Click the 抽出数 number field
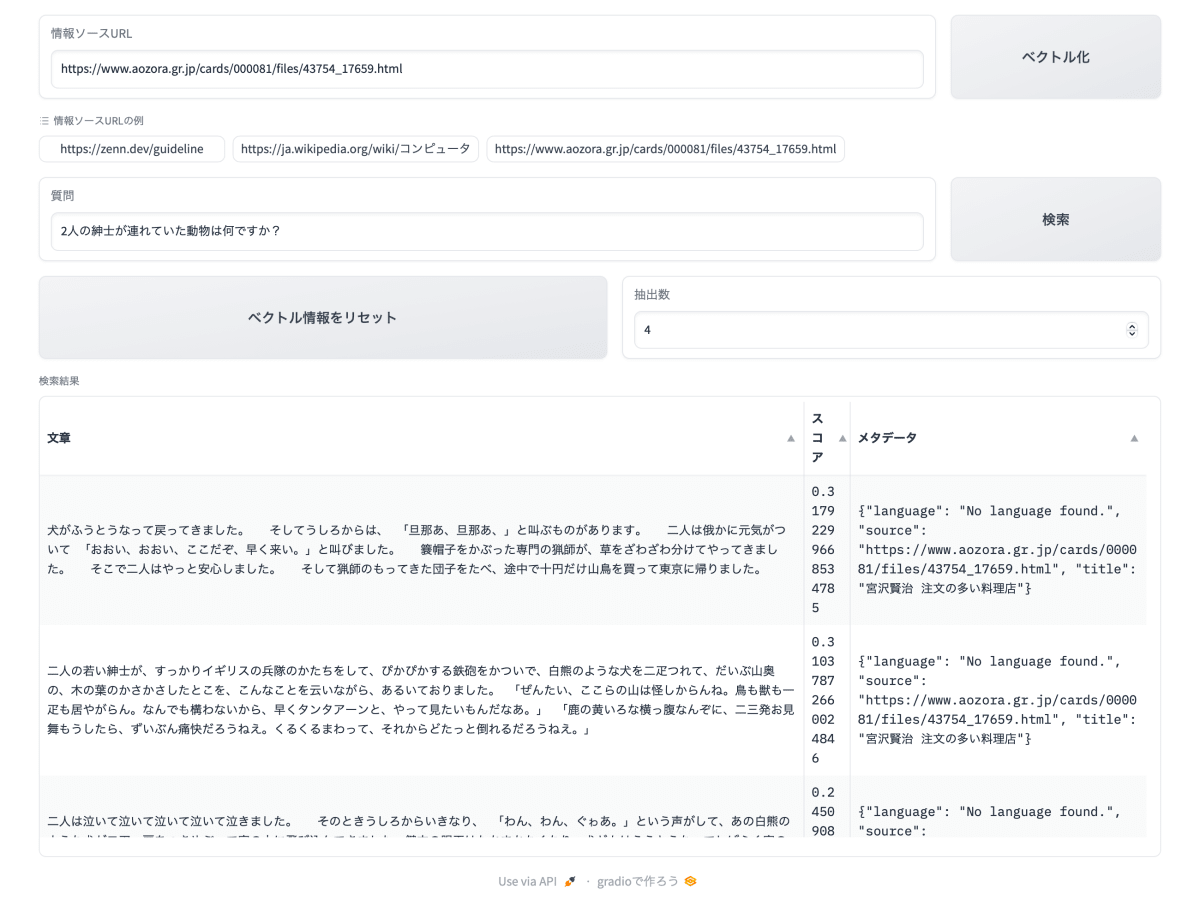This screenshot has height=906, width=1200. tap(891, 329)
